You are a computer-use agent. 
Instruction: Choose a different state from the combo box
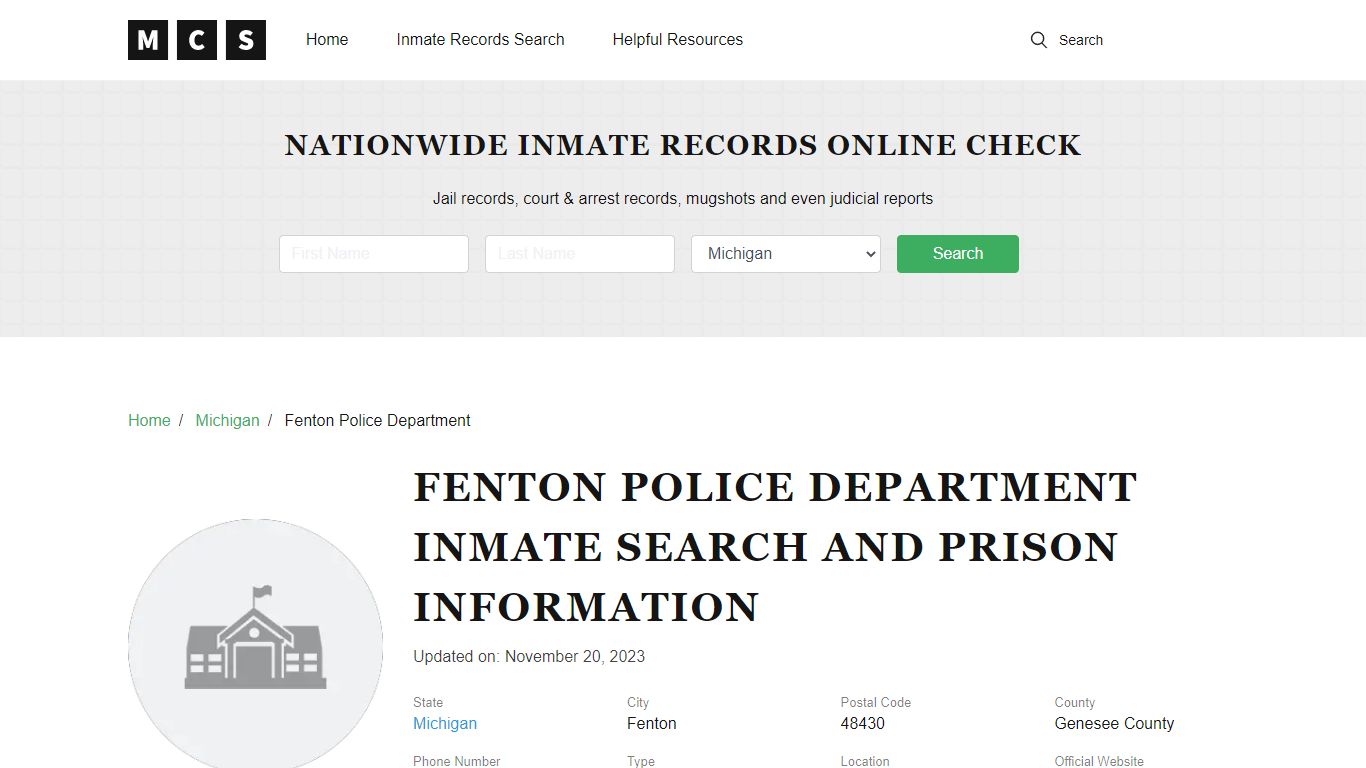click(785, 253)
